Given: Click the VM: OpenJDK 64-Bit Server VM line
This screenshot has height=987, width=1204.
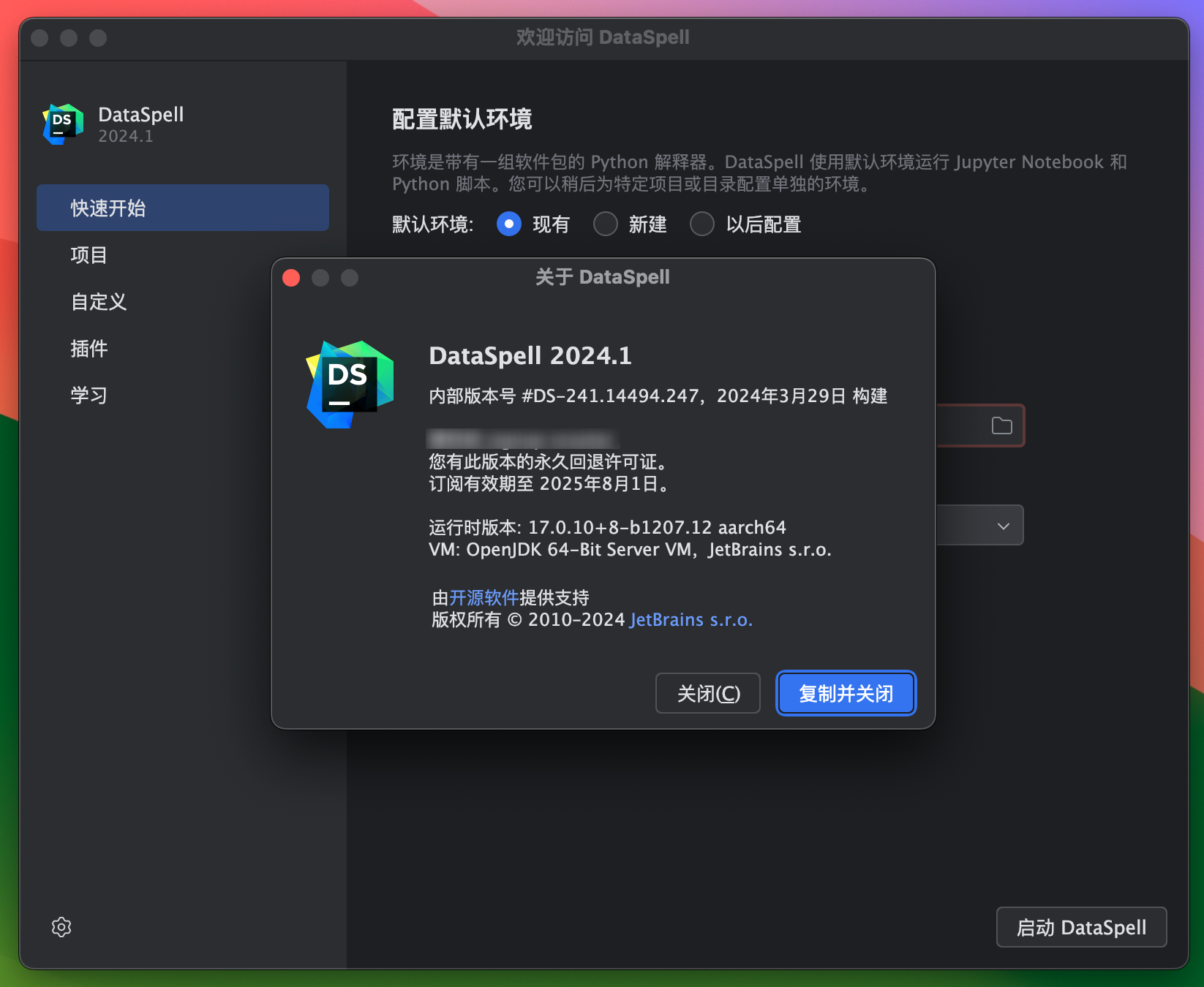Looking at the screenshot, I should pos(630,549).
